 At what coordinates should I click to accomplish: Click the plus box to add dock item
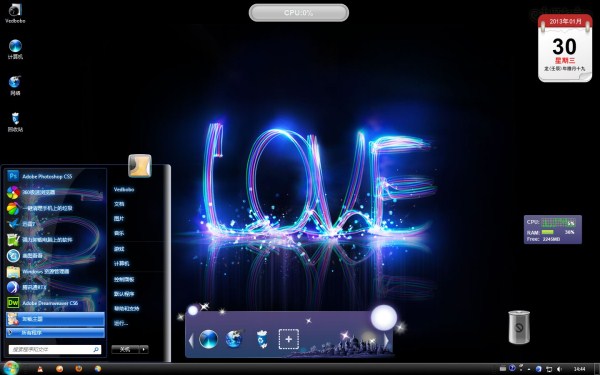tap(289, 339)
